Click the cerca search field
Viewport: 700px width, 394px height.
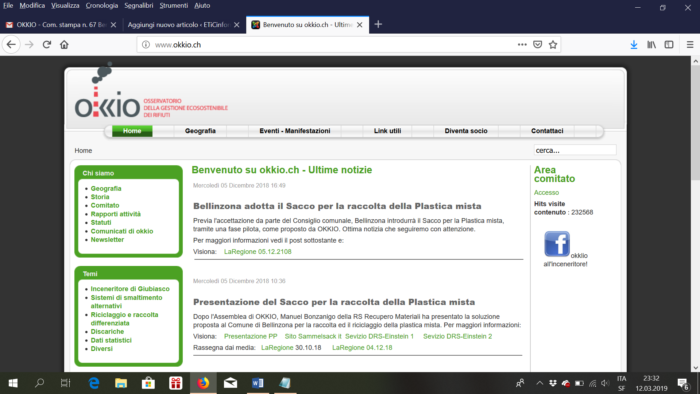point(575,150)
